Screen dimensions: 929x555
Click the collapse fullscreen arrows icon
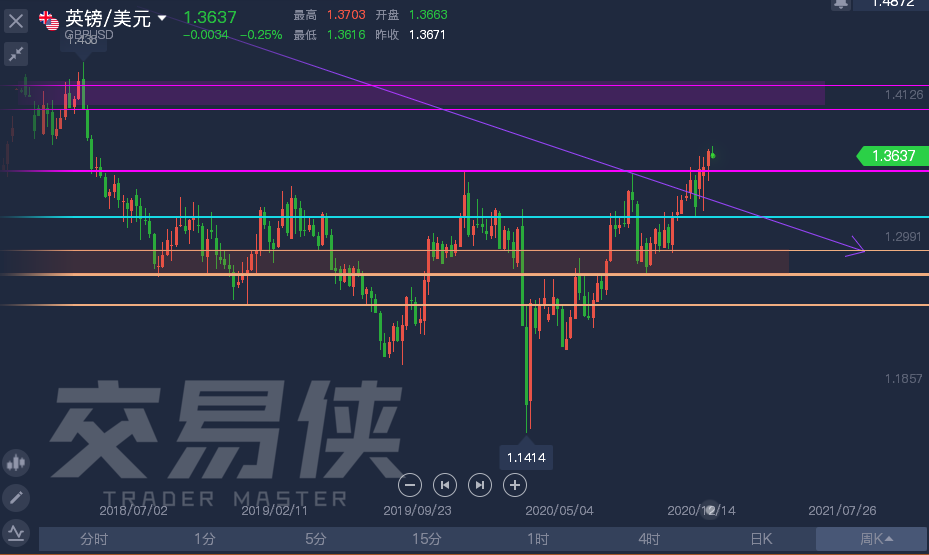click(x=16, y=55)
